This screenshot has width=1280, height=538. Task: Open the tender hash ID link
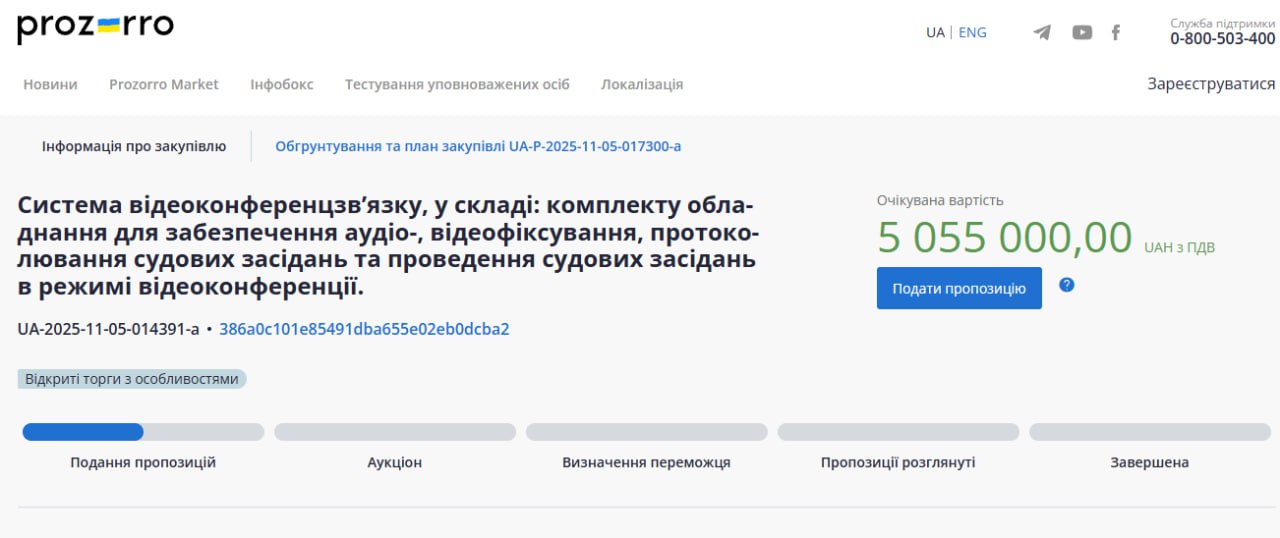pos(364,329)
